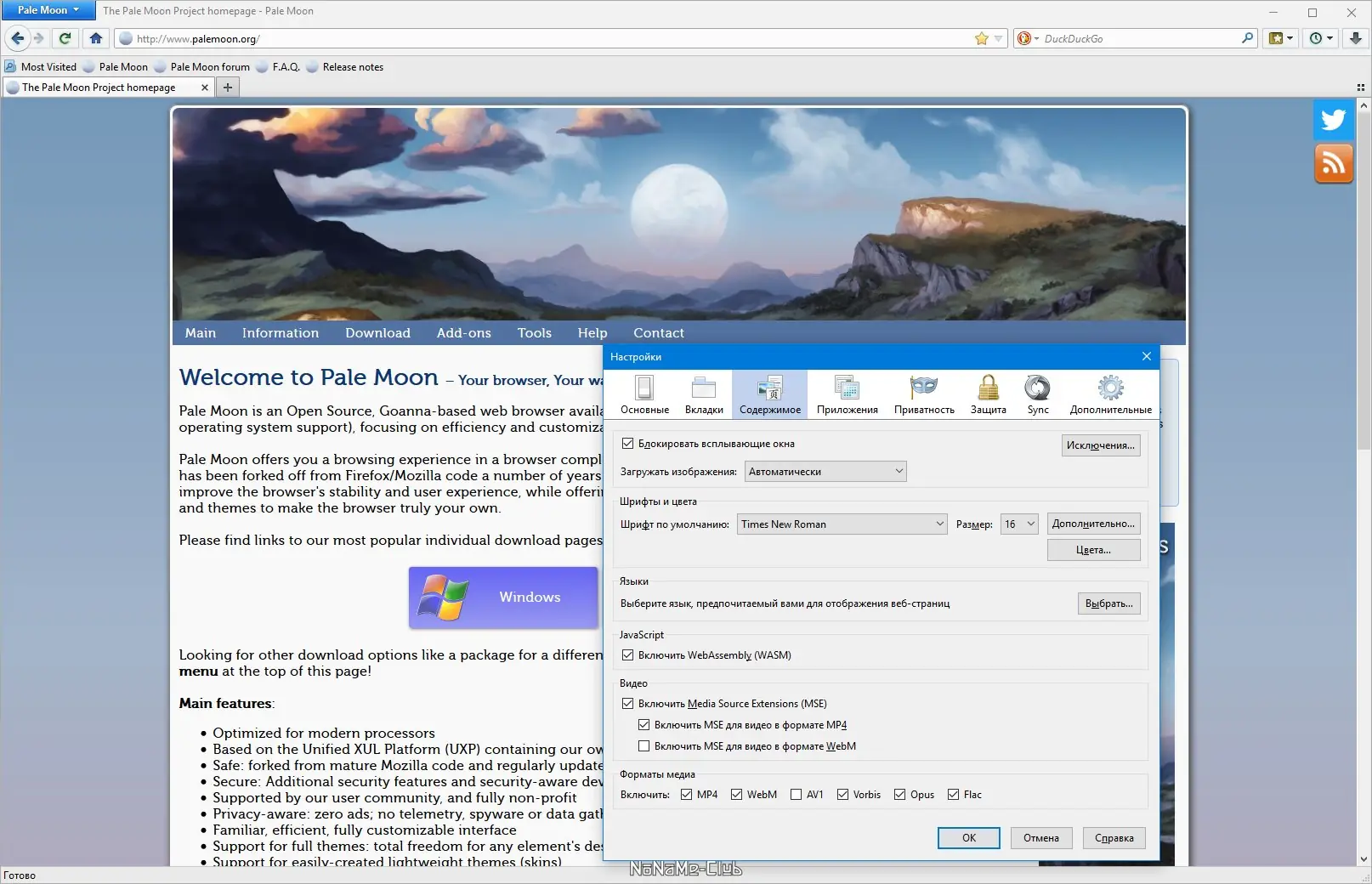Open the Twitter icon on the page
The height and width of the screenshot is (884, 1372).
pyautogui.click(x=1334, y=119)
